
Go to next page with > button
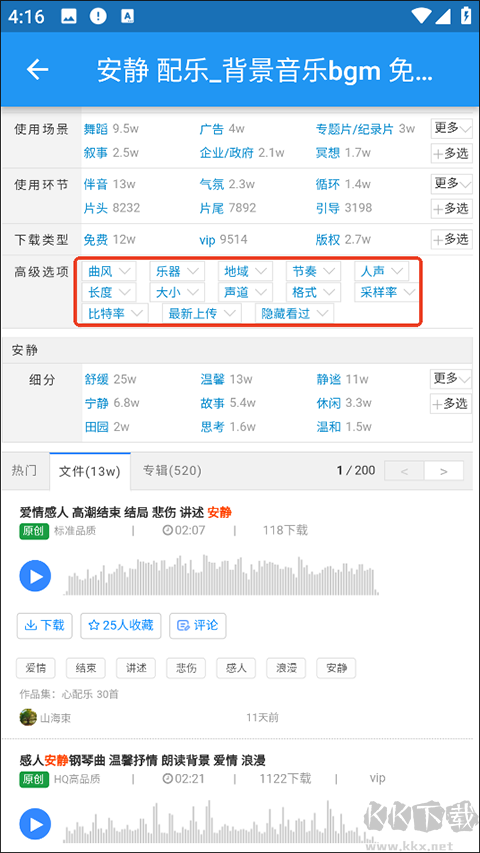(x=444, y=471)
